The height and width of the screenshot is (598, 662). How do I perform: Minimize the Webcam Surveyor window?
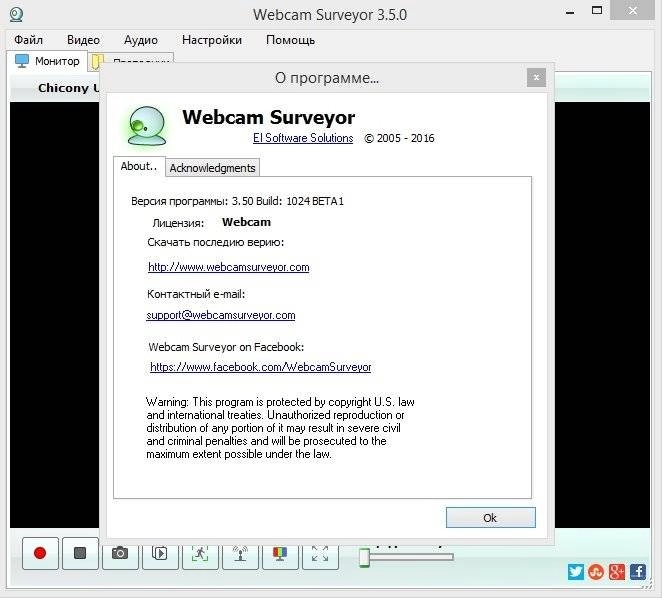[x=570, y=11]
